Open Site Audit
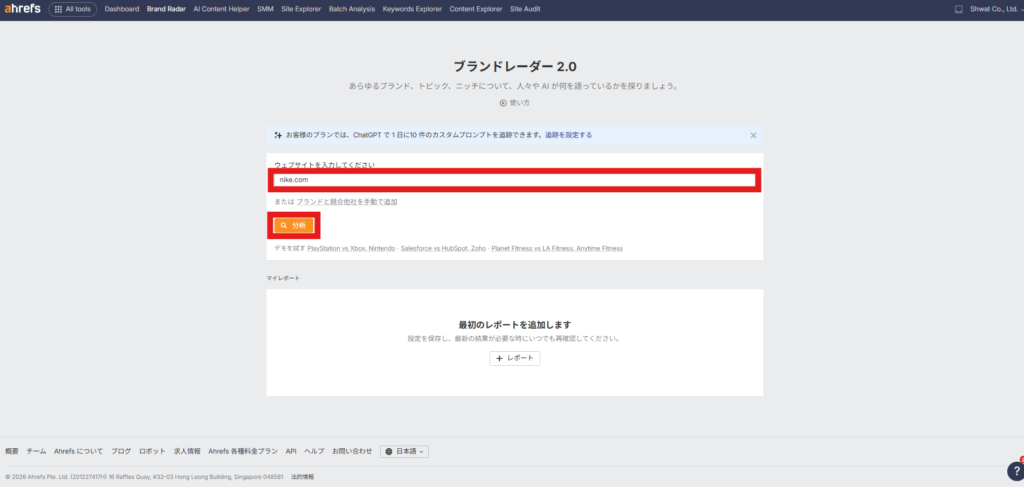The image size is (1024, 487). pos(525,9)
